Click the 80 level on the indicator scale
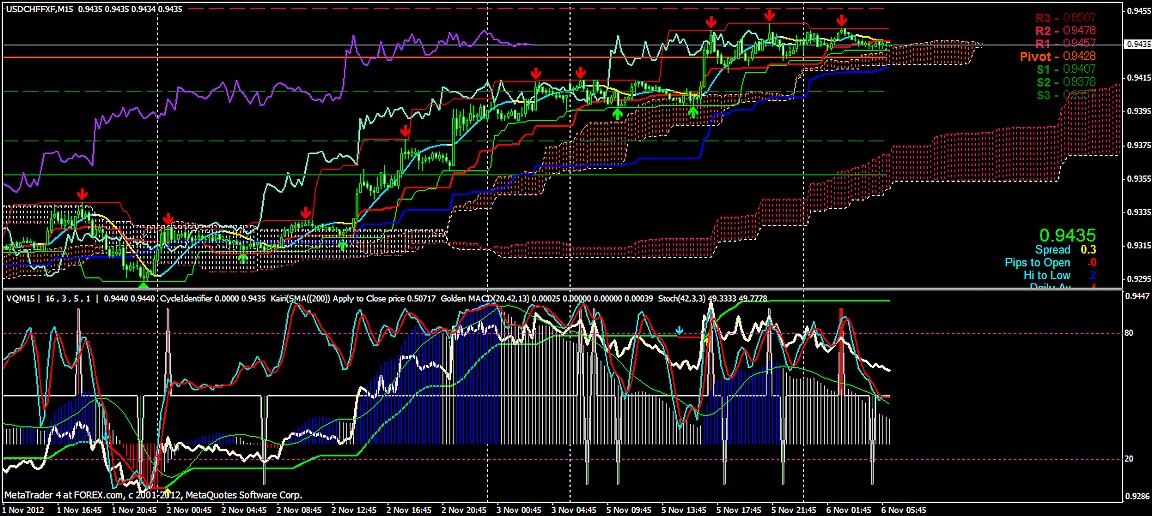This screenshot has height=516, width=1152. (1129, 333)
